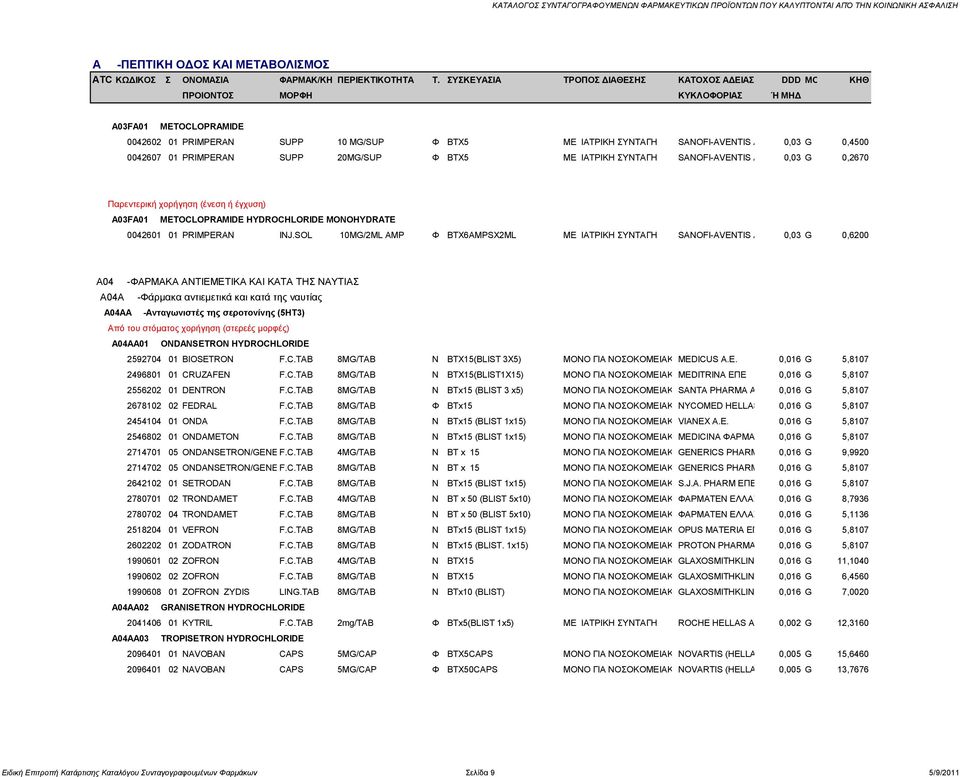
Task: Click price 9,9920 in ONDANSETRON/GENE row
Action: click(x=855, y=452)
